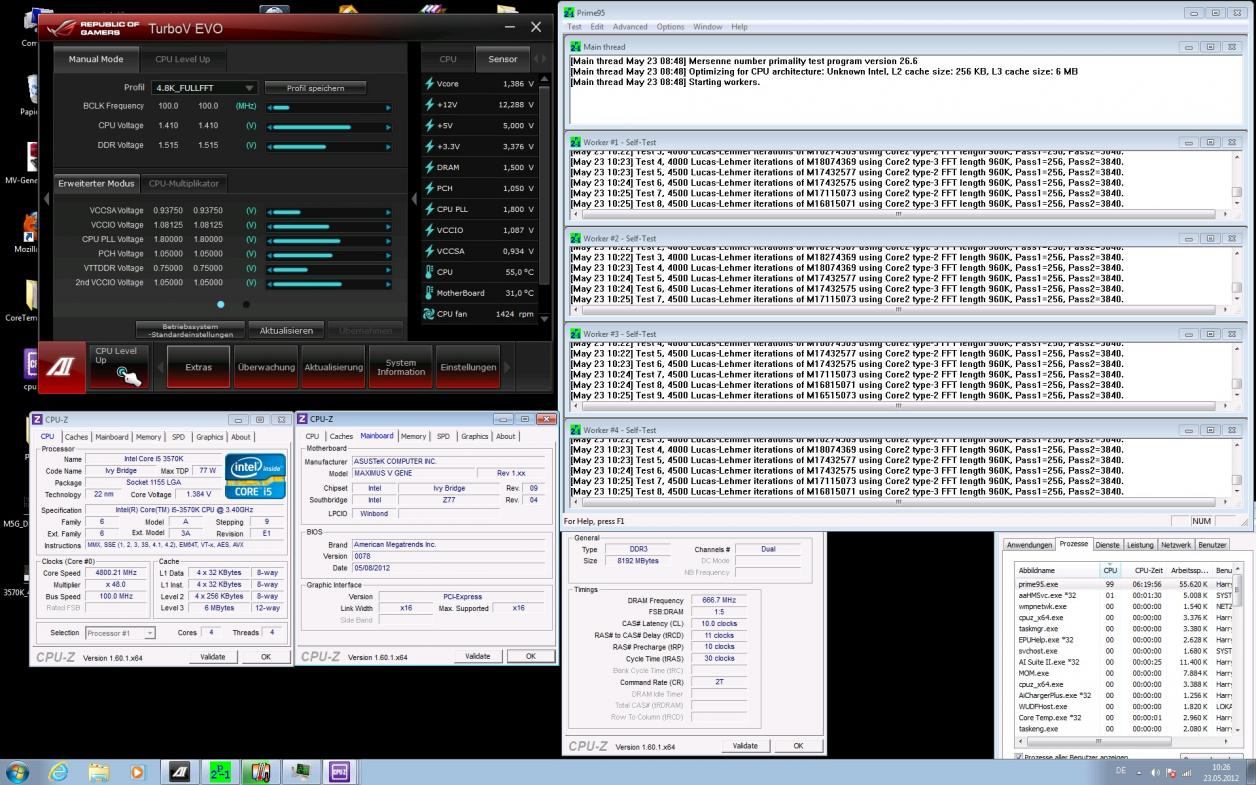The height and width of the screenshot is (785, 1256).
Task: Switch to AI Suite II taskbar button
Action: click(181, 772)
